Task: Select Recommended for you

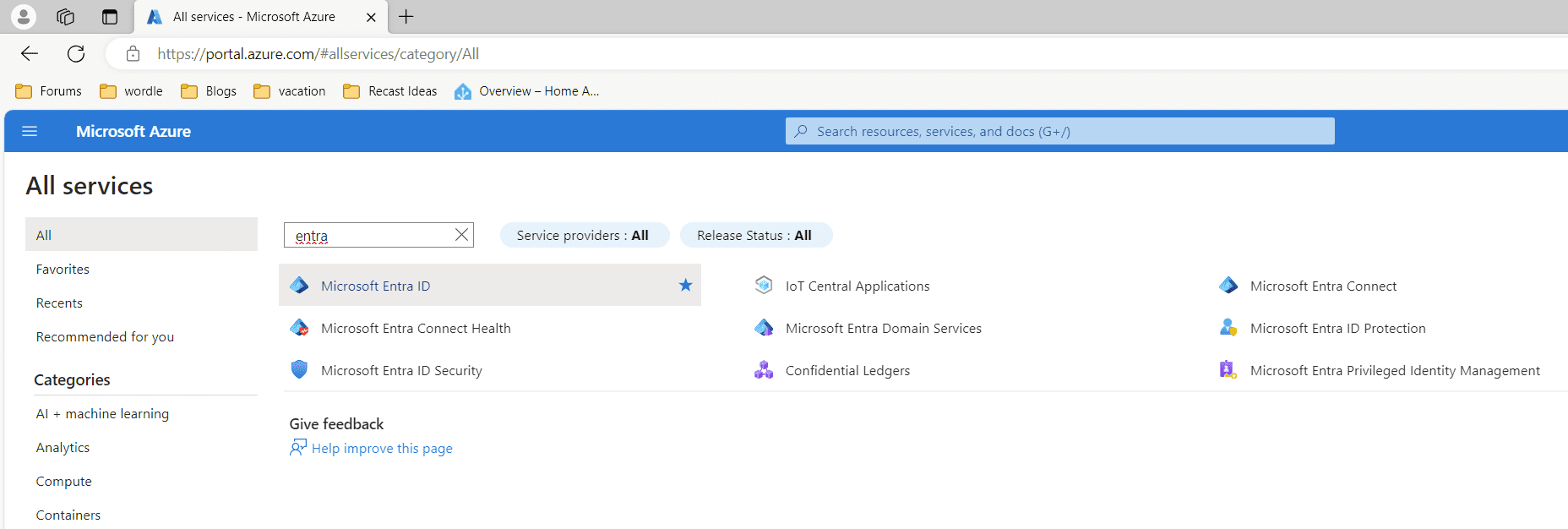Action: [105, 336]
